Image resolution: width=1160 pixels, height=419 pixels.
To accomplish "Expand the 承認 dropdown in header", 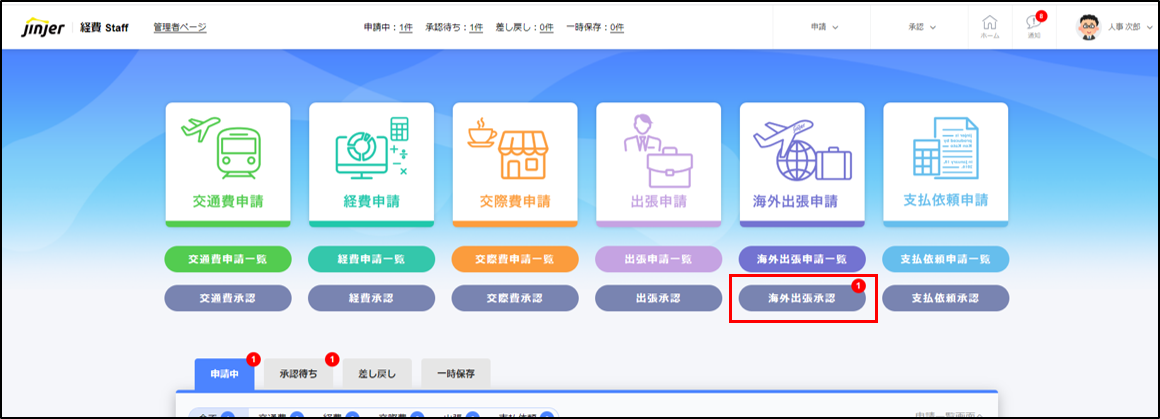I will [x=922, y=27].
